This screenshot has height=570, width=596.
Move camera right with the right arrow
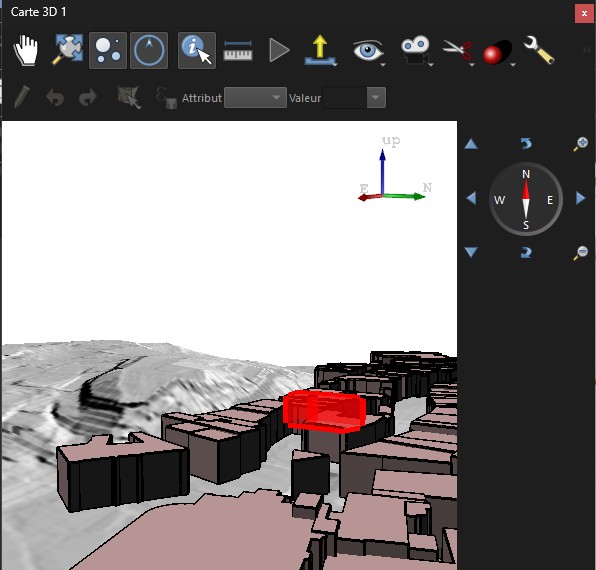[580, 198]
